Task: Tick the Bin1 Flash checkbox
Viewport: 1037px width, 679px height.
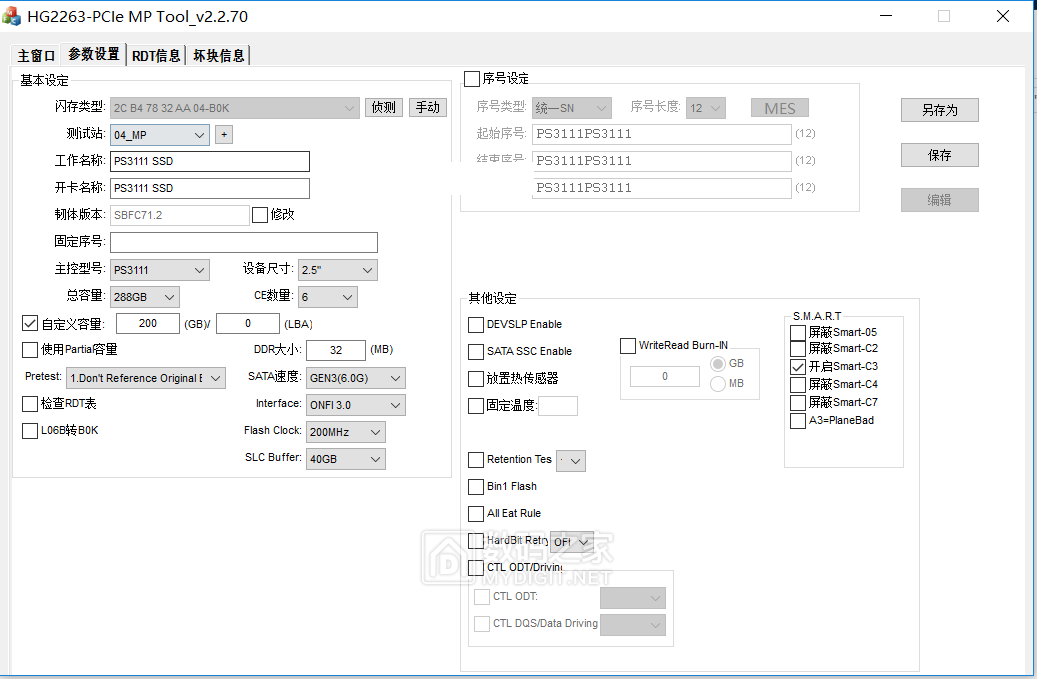Action: click(476, 487)
